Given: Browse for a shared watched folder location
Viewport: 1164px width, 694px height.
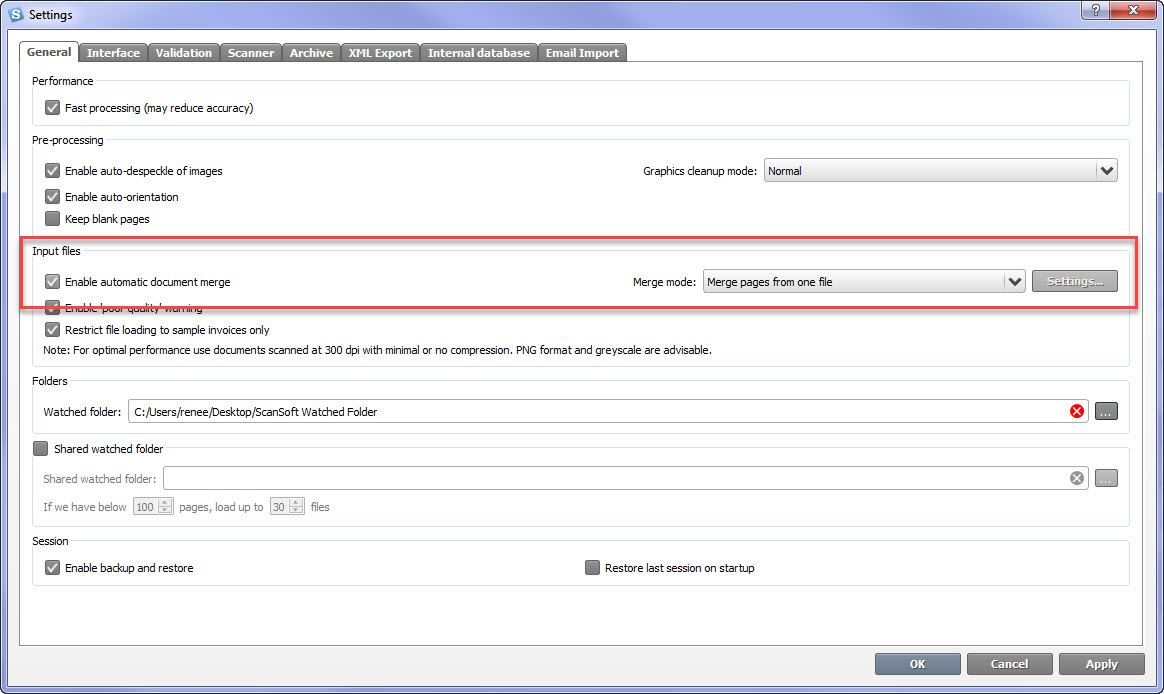Looking at the screenshot, I should tap(1106, 478).
